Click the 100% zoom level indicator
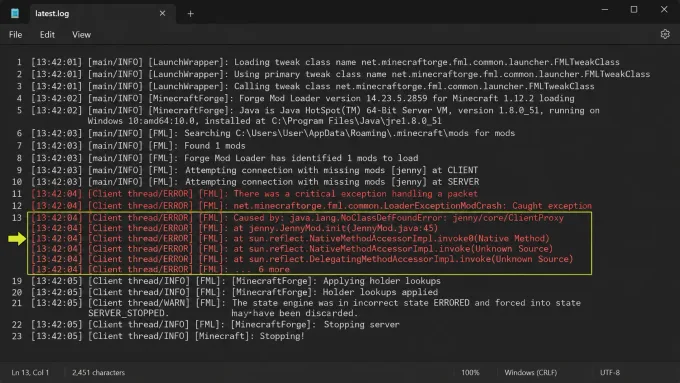 pos(470,372)
